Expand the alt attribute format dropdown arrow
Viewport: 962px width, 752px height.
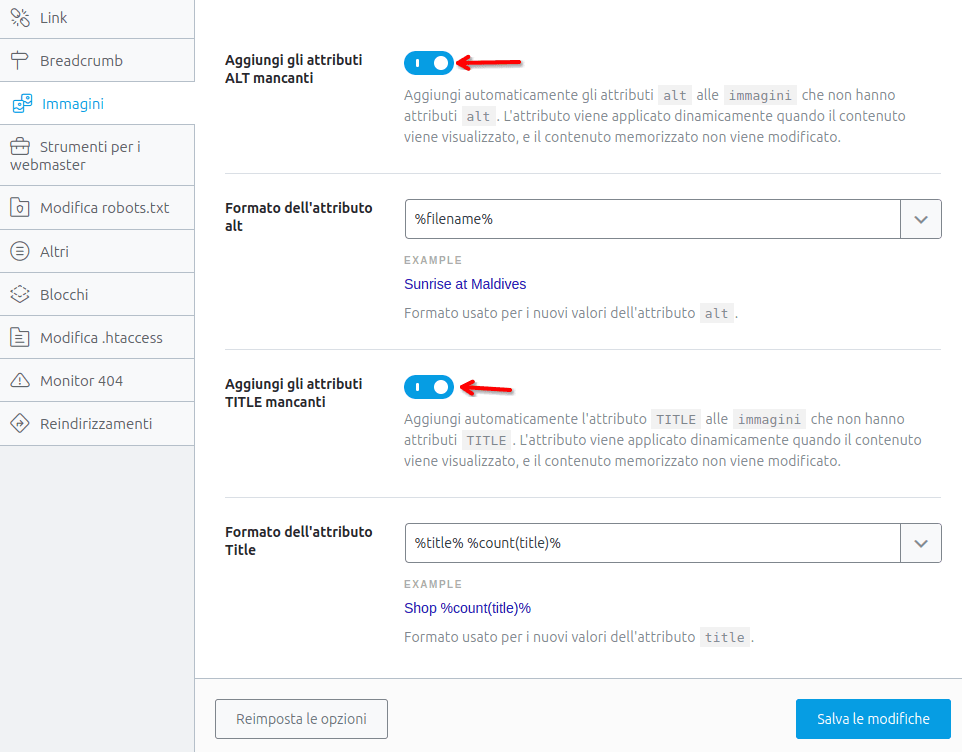(921, 219)
